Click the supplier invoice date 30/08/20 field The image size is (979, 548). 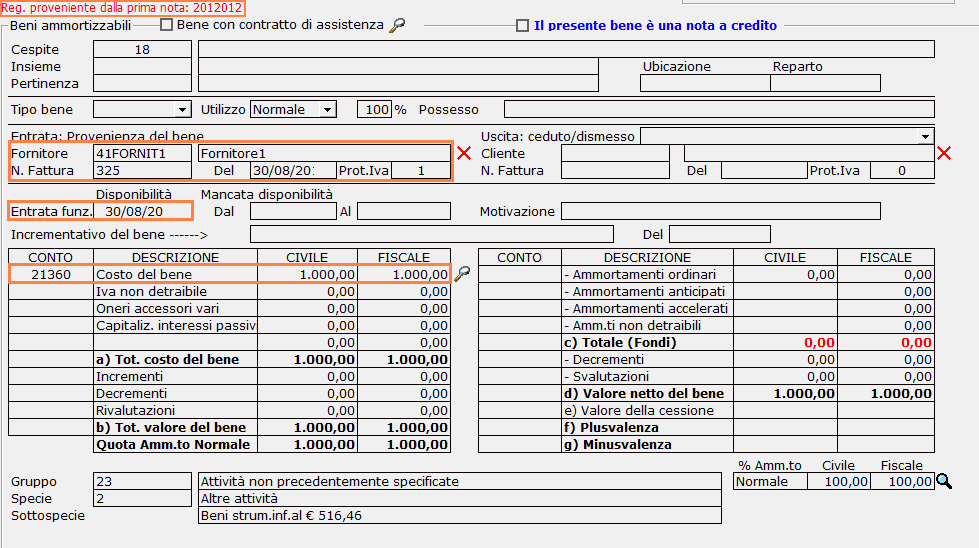point(293,170)
